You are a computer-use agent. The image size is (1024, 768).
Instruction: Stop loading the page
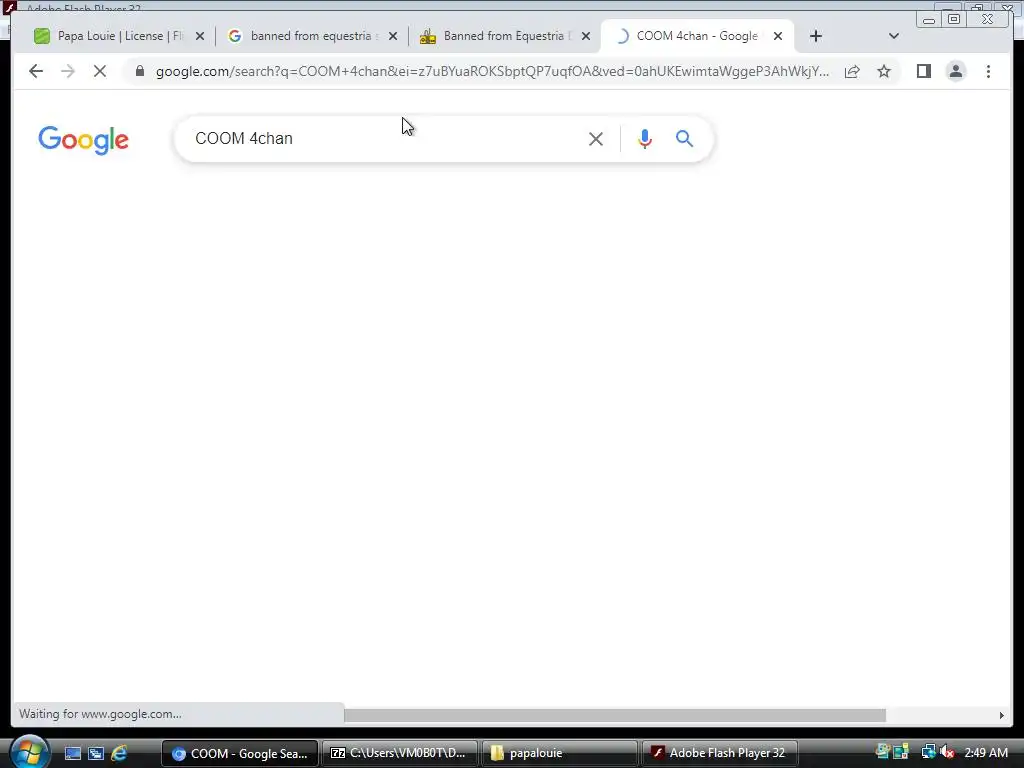coord(100,71)
